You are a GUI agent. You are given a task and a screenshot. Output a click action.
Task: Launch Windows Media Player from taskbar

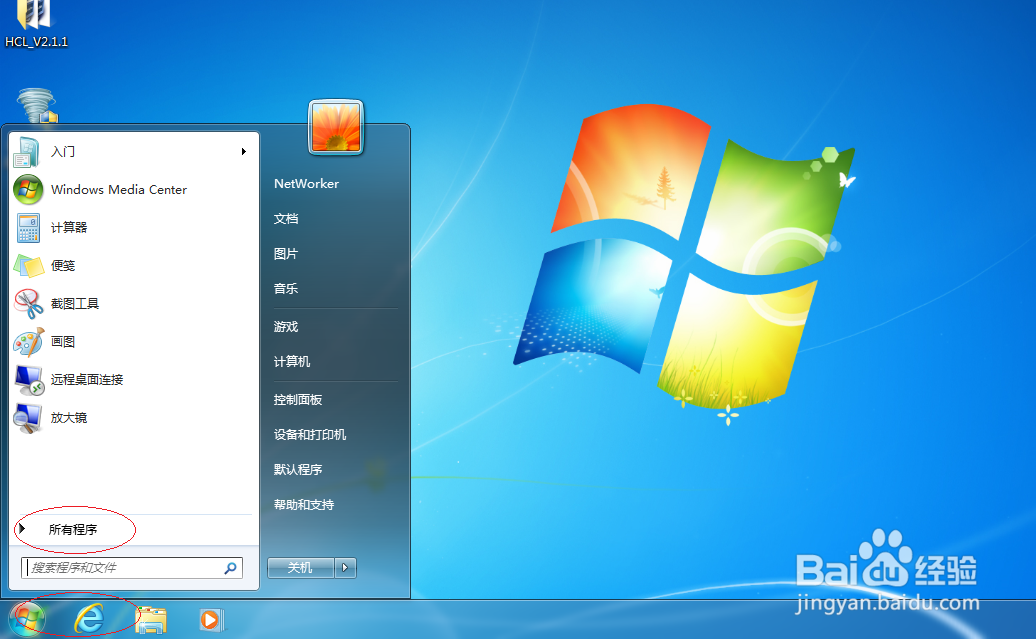[211, 620]
